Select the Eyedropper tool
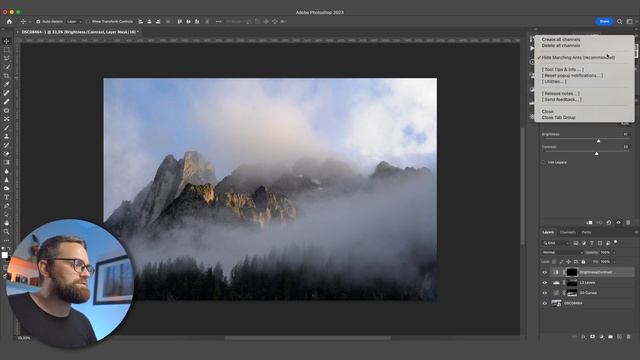Viewport: 640px width, 360px height. click(x=7, y=84)
